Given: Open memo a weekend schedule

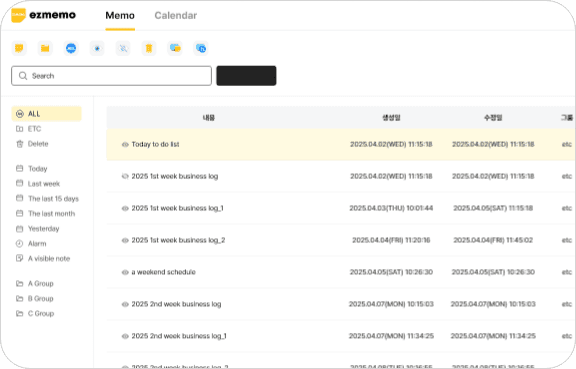Looking at the screenshot, I should (163, 272).
